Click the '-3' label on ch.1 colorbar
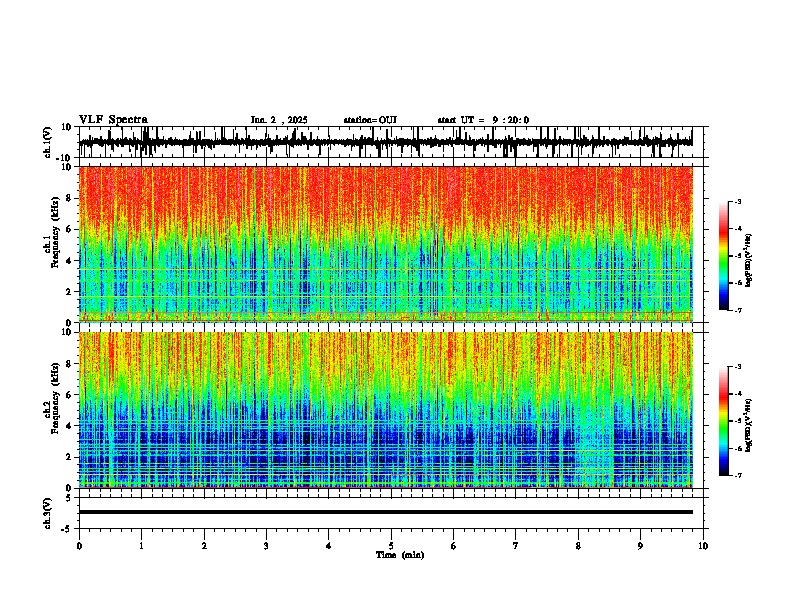This screenshot has height=612, width=792. [x=737, y=202]
